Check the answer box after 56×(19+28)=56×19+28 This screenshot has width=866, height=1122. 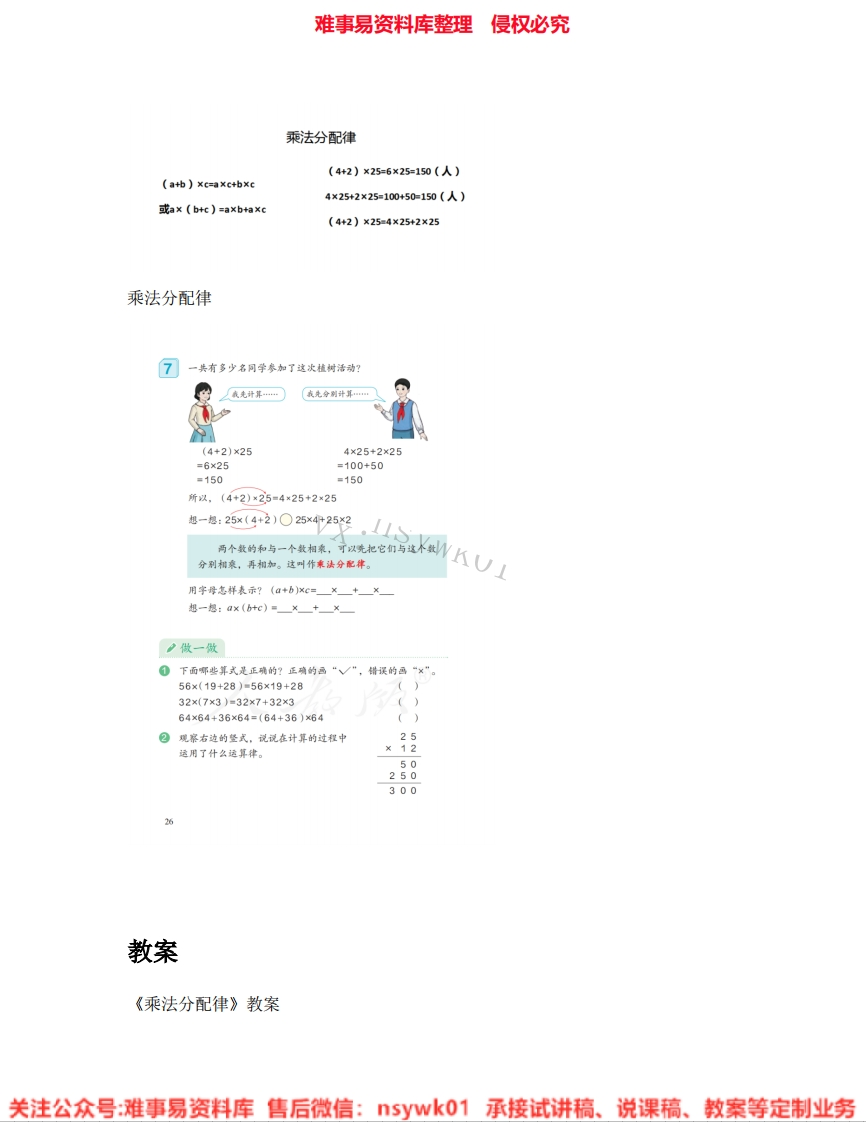point(409,687)
